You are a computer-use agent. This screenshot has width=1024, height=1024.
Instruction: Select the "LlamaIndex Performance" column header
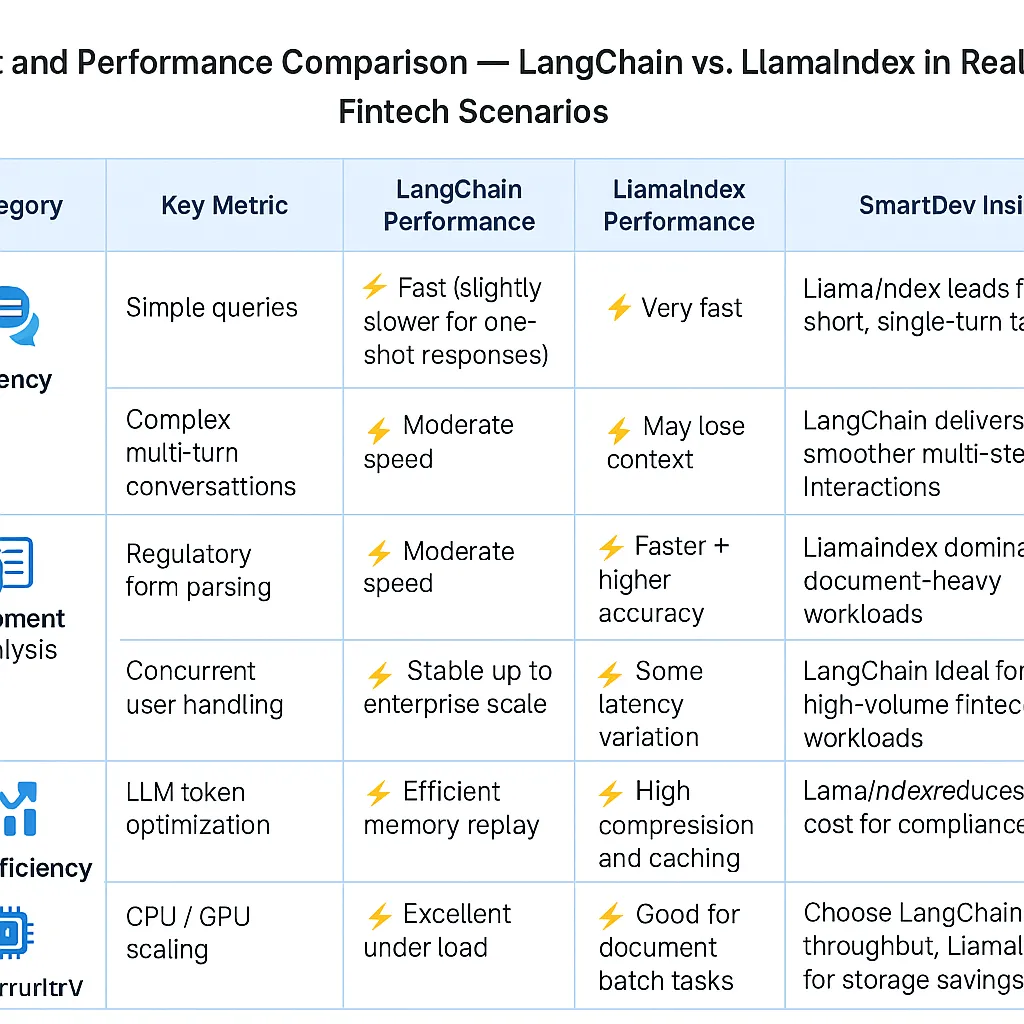point(679,206)
